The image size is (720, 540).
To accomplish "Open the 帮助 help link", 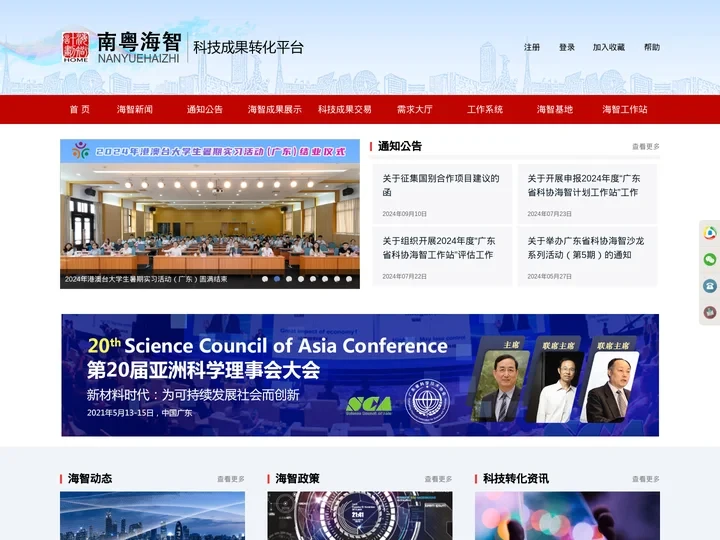I will click(x=652, y=47).
